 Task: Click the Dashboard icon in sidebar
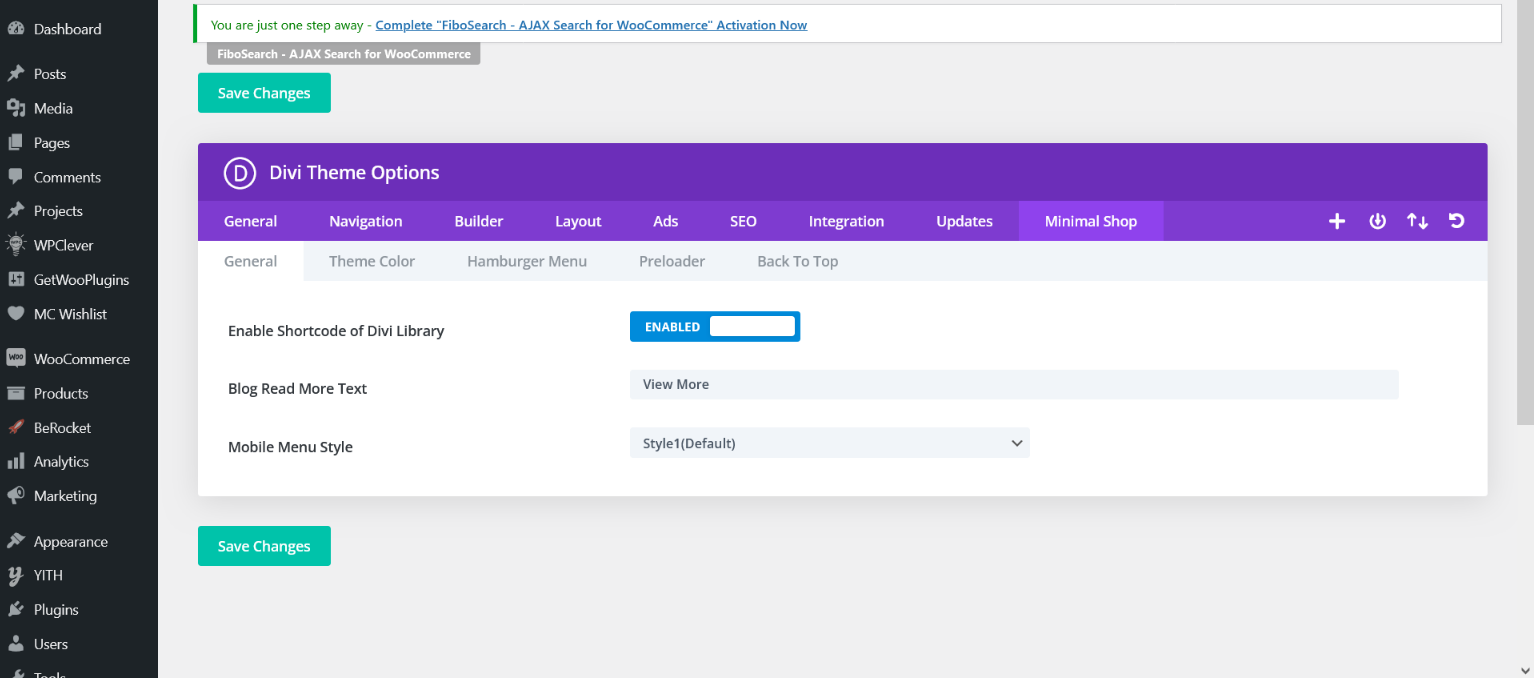[x=15, y=29]
